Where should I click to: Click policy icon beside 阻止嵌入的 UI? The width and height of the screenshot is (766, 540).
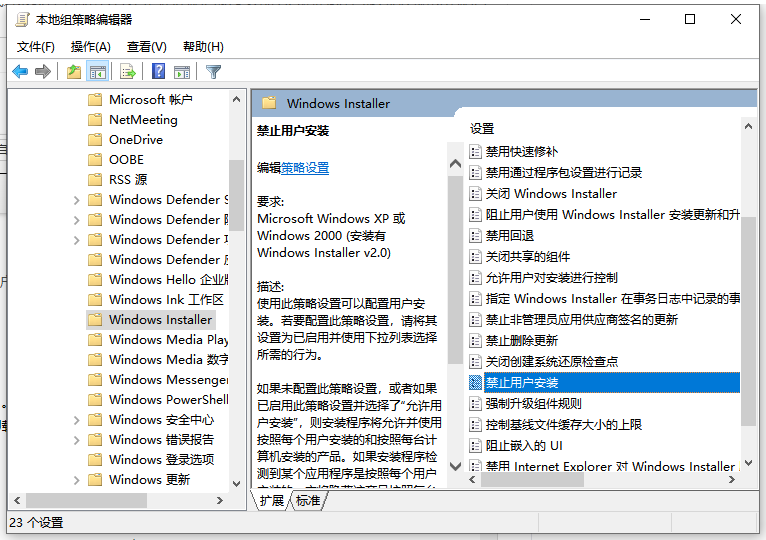click(475, 446)
